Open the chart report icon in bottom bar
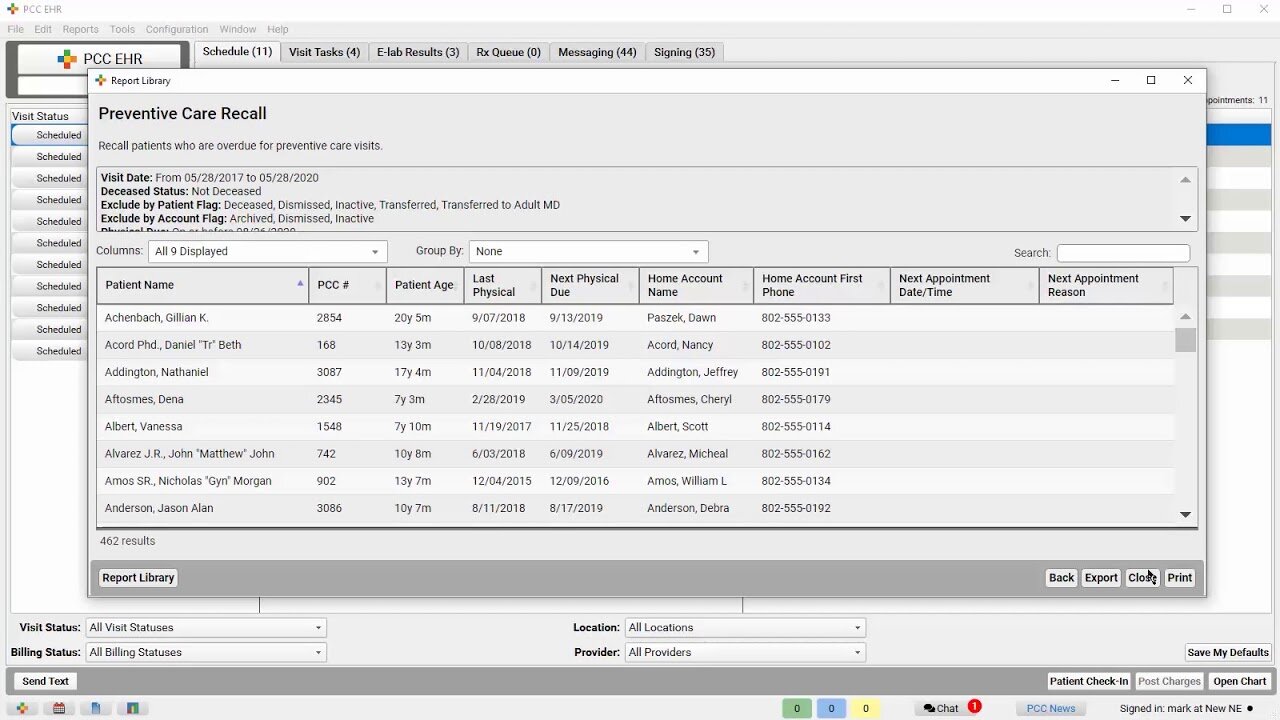The width and height of the screenshot is (1280, 720). pyautogui.click(x=132, y=708)
